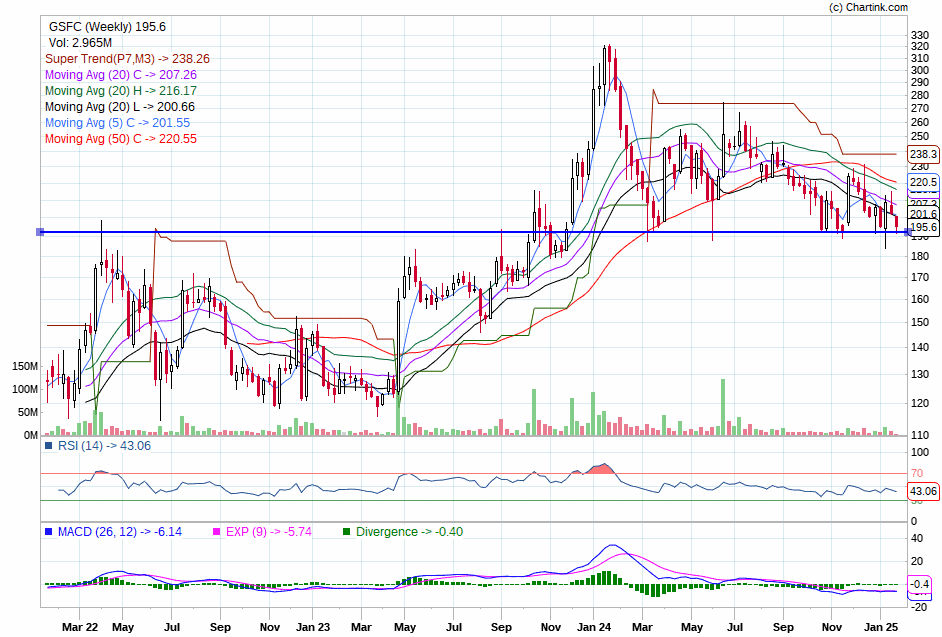Click the RSI (14) blue legend square
Screen dimensions: 942x637
49,446
